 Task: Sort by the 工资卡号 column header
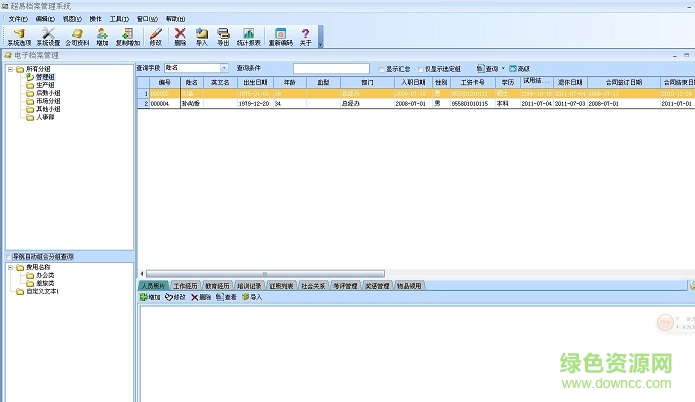[x=472, y=82]
